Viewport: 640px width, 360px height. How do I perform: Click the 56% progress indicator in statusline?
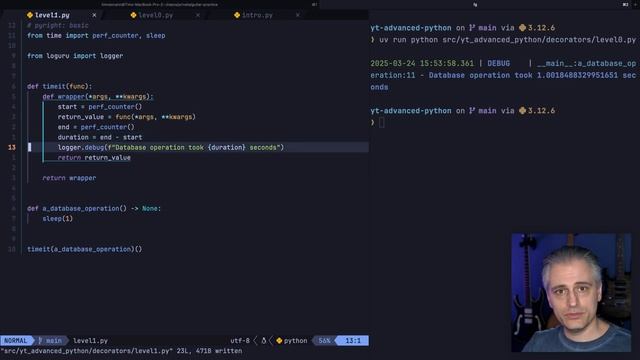pos(324,340)
